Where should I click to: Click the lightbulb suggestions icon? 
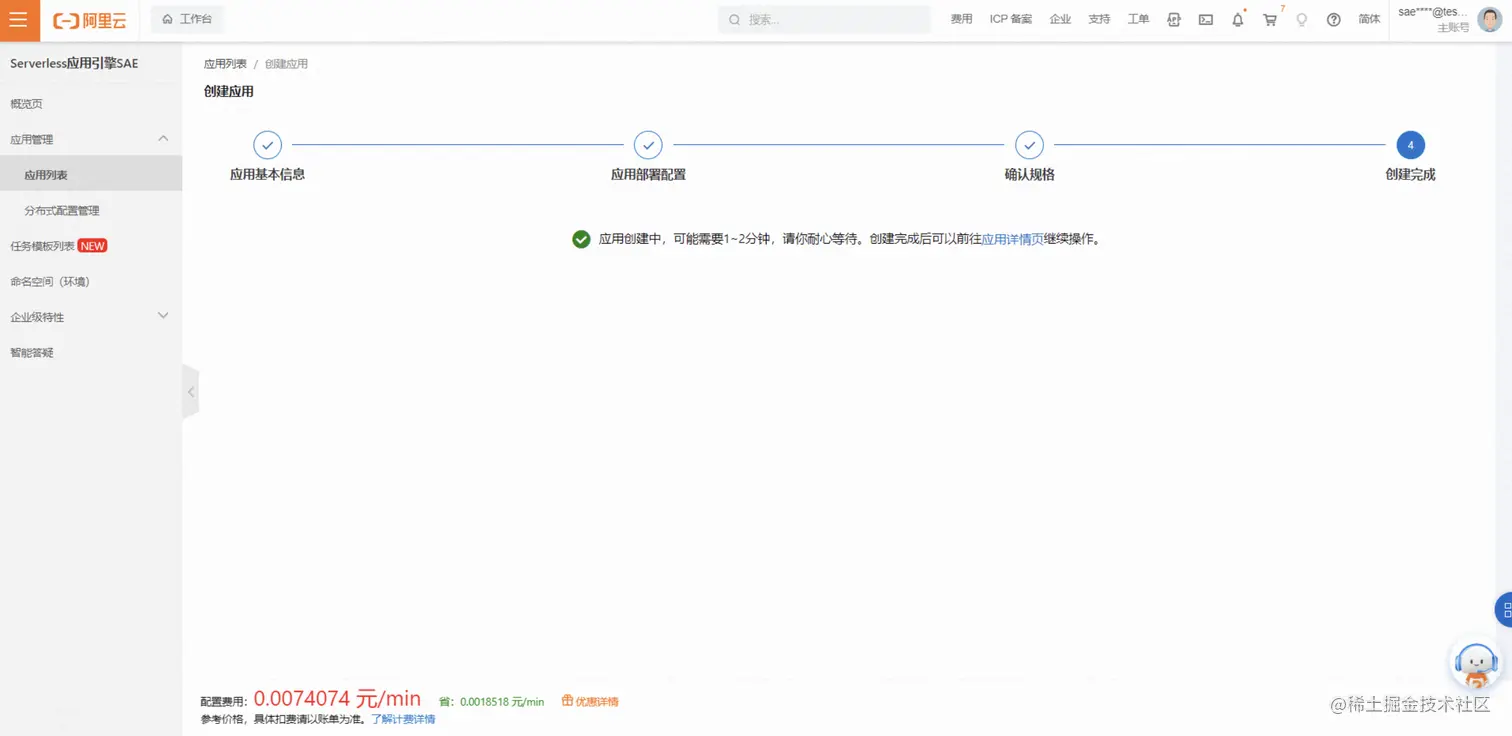(1301, 19)
